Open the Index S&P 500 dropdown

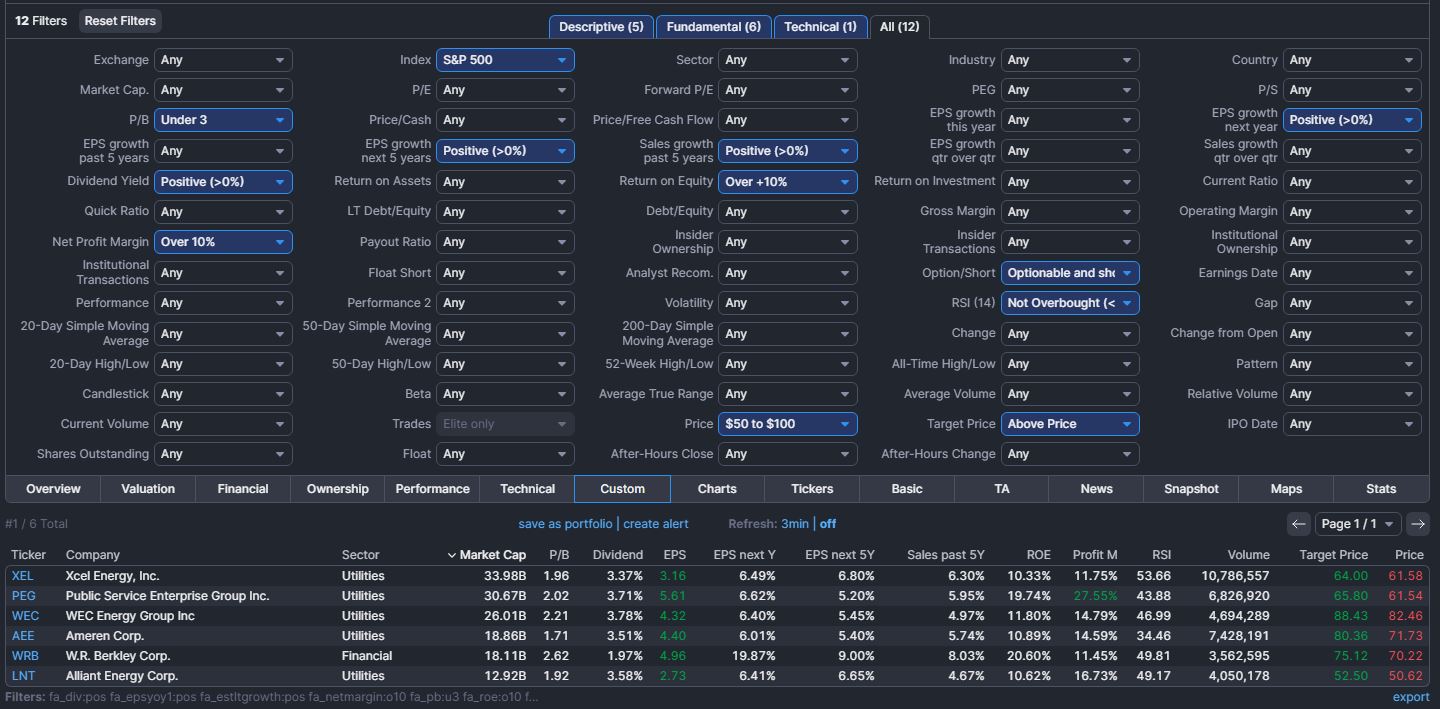(505, 60)
